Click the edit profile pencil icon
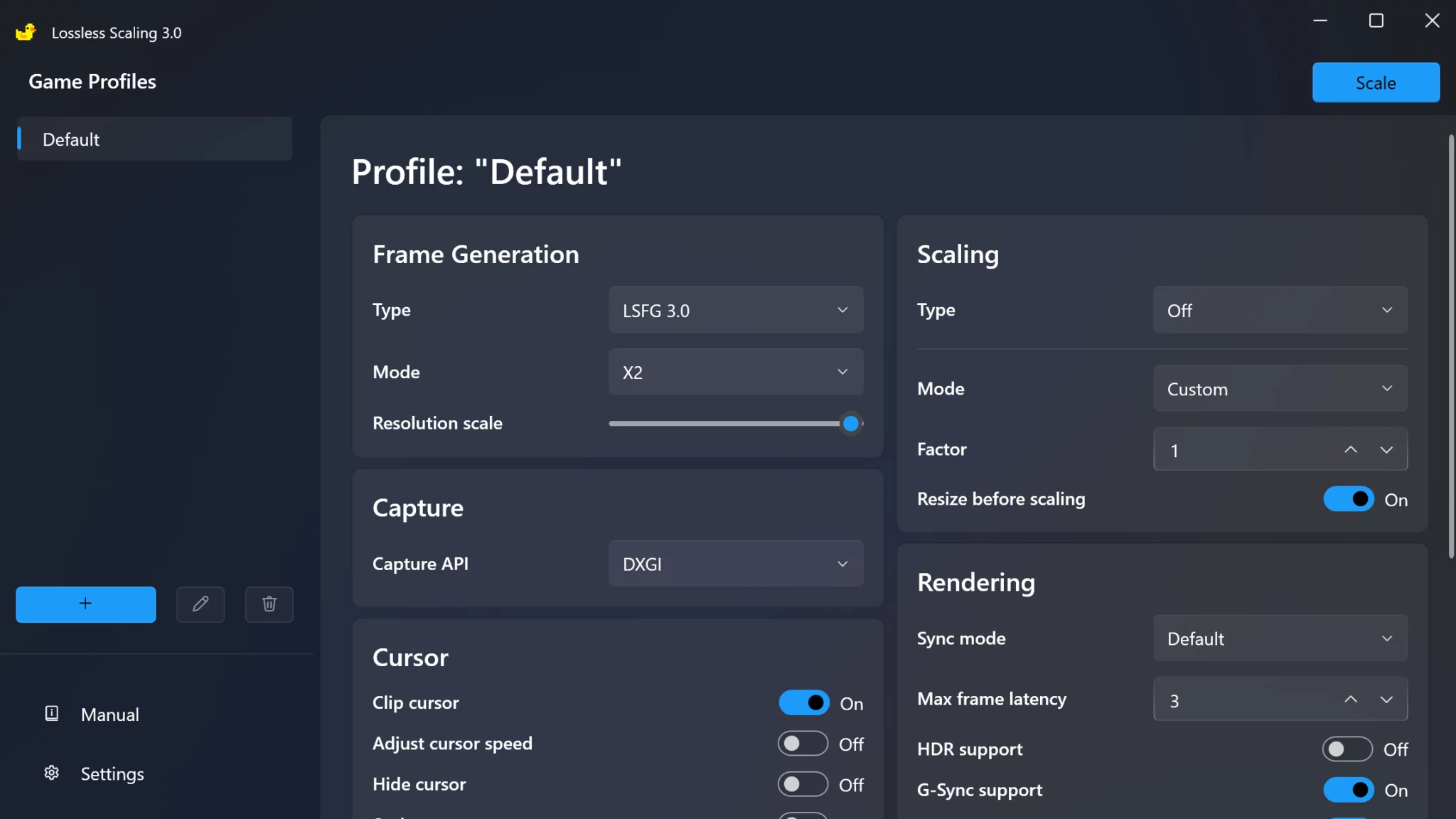The image size is (1456, 819). (x=200, y=603)
